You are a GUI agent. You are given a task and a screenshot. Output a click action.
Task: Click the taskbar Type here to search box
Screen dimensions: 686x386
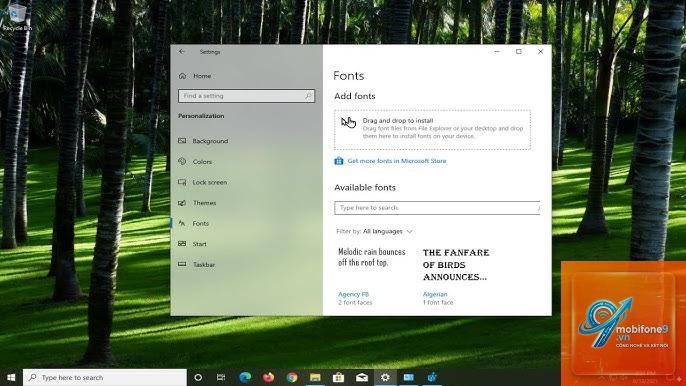(105, 377)
